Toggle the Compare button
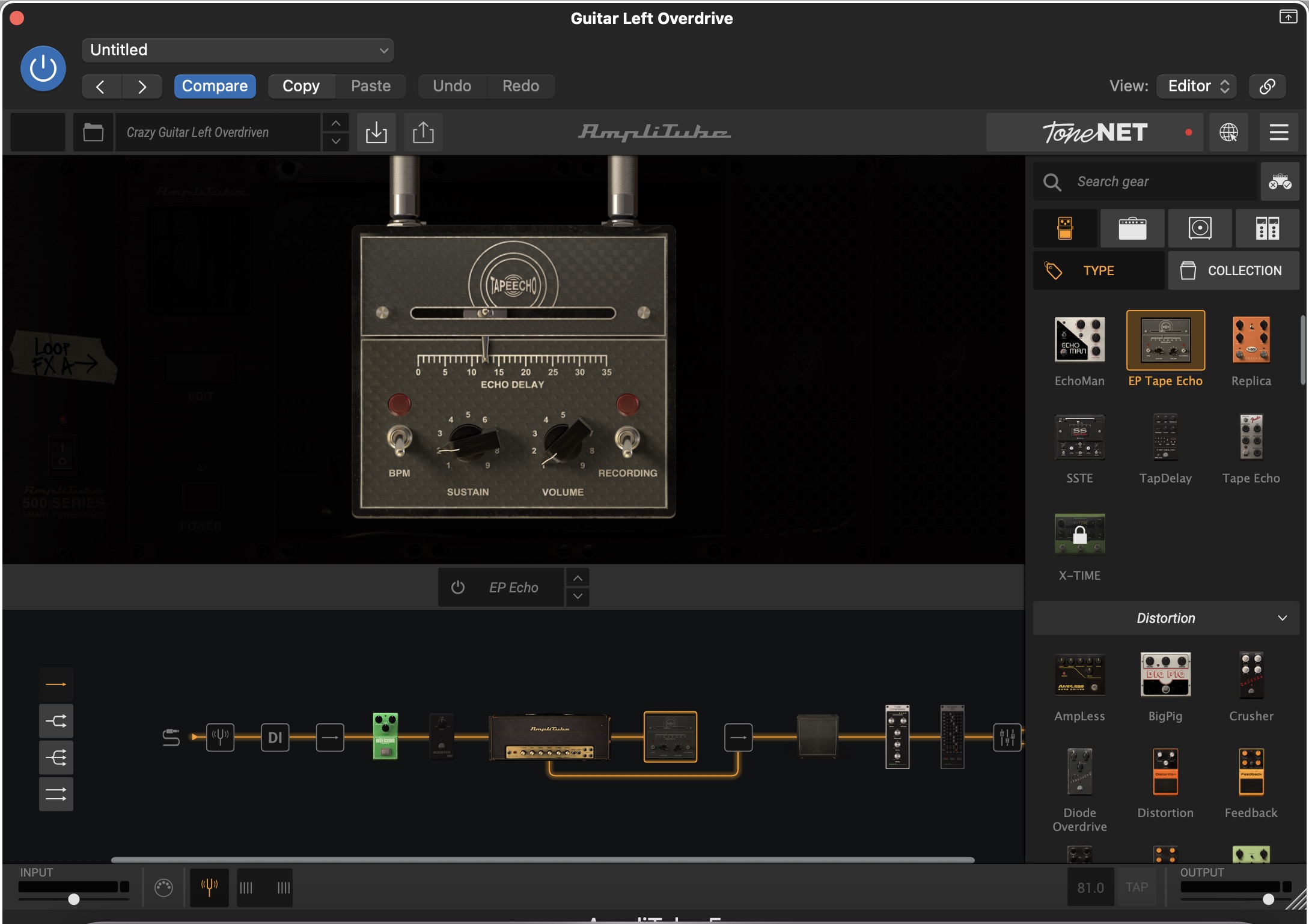Image resolution: width=1309 pixels, height=924 pixels. click(x=215, y=86)
